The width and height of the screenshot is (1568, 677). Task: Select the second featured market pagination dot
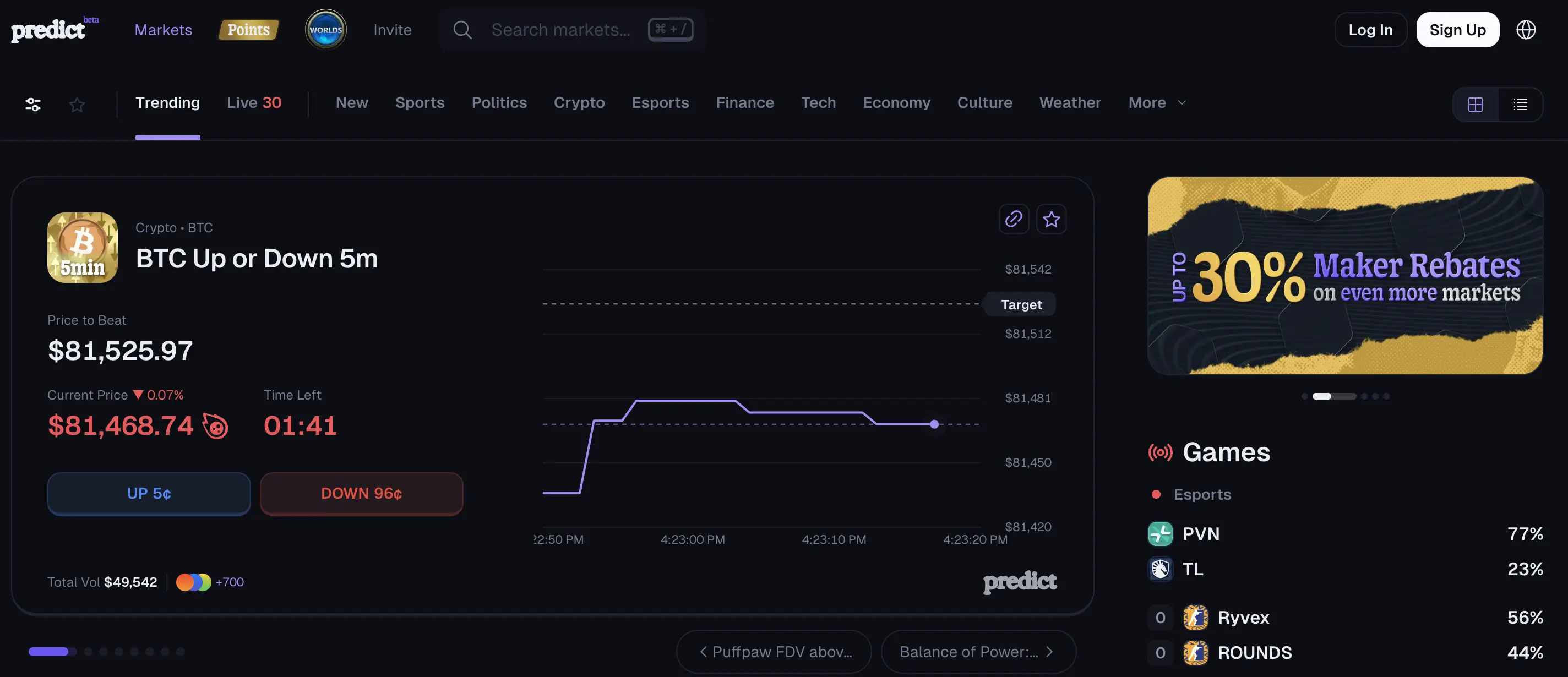88,652
